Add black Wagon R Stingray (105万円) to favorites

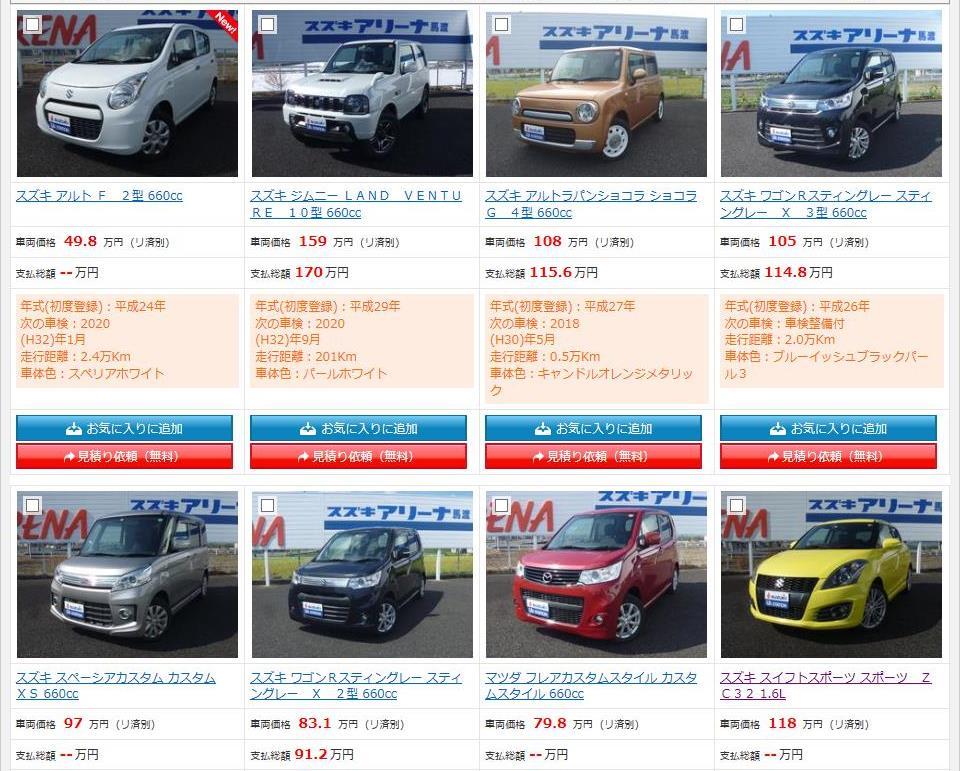[828, 429]
